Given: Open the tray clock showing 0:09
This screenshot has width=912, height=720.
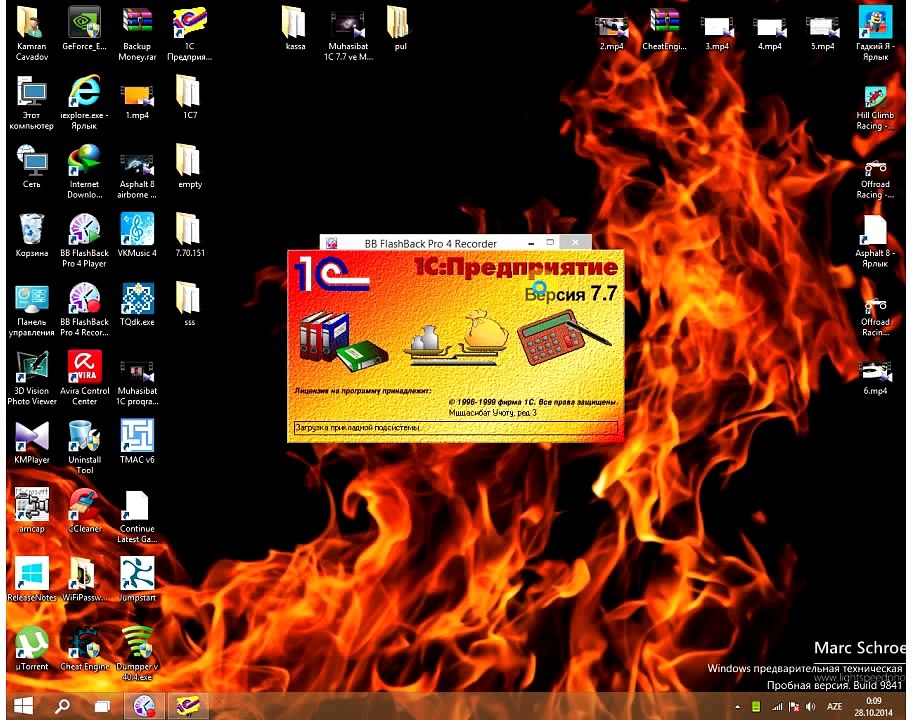Looking at the screenshot, I should click(874, 707).
